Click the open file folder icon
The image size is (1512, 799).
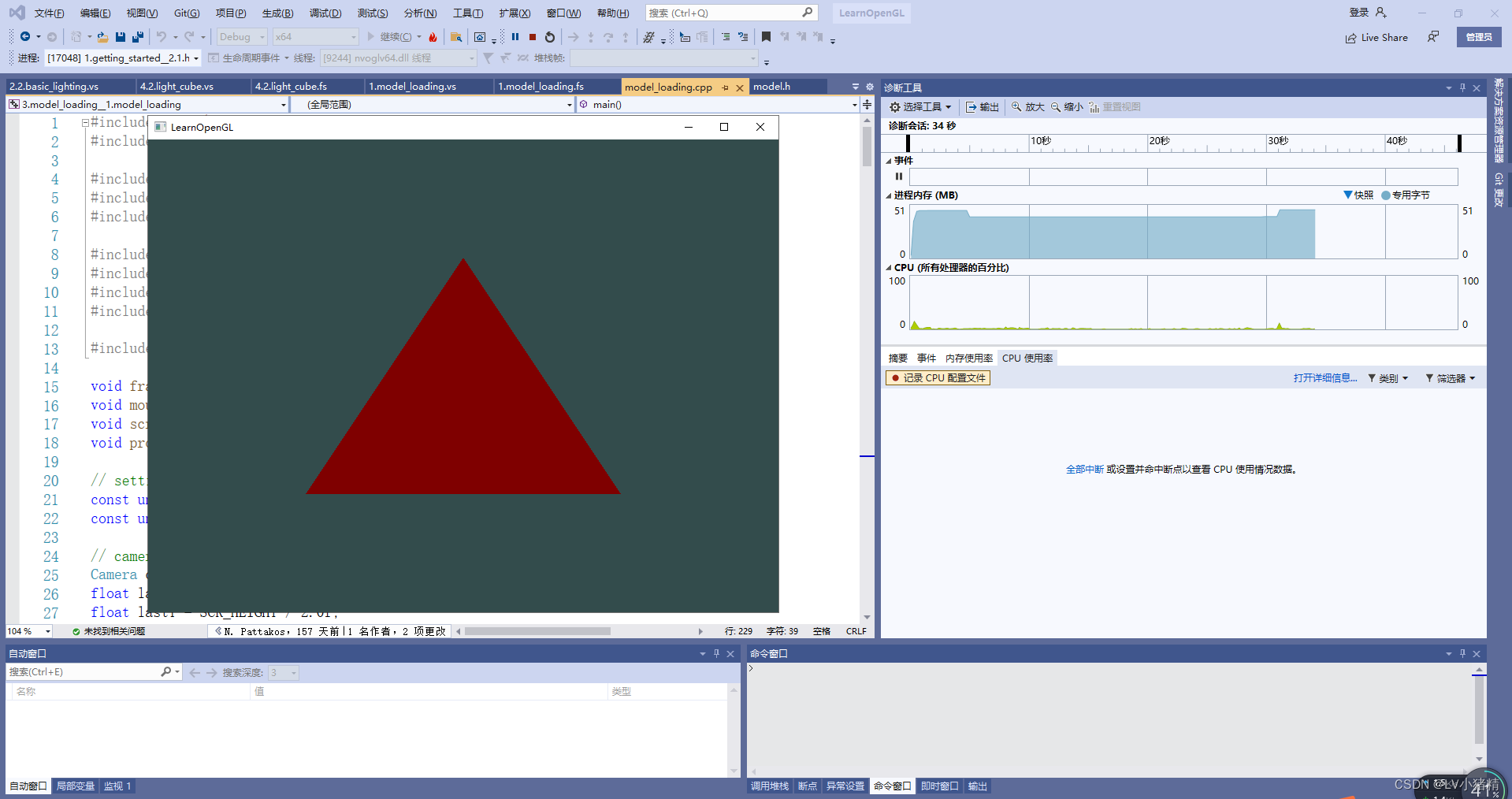(102, 37)
